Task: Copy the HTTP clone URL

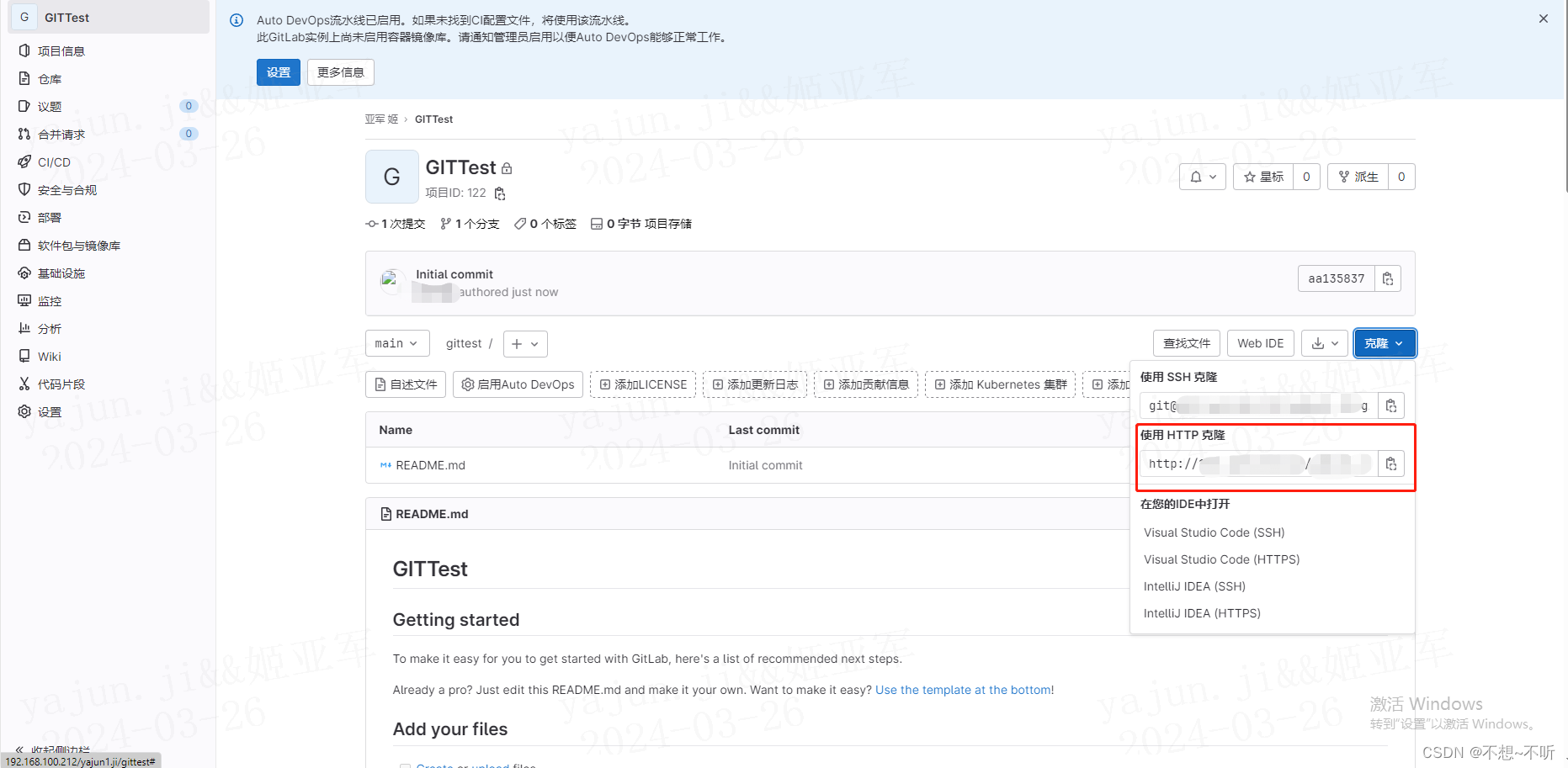Action: pyautogui.click(x=1391, y=463)
